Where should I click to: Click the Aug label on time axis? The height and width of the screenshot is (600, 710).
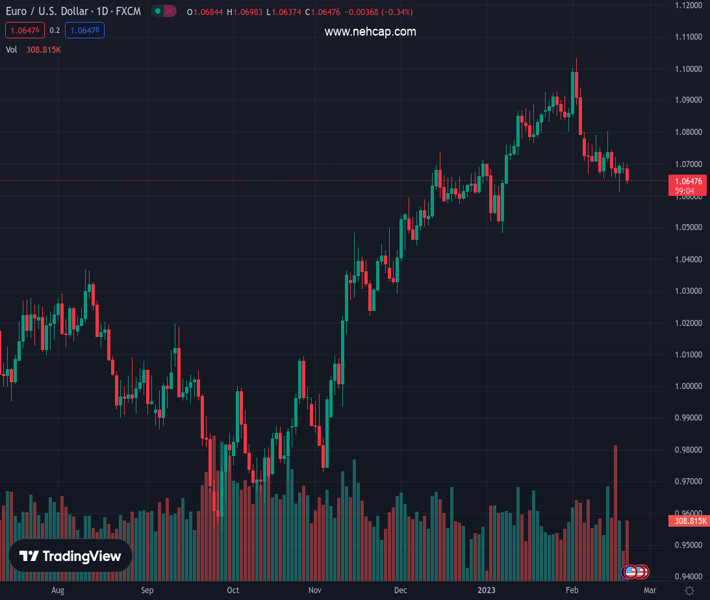57,591
